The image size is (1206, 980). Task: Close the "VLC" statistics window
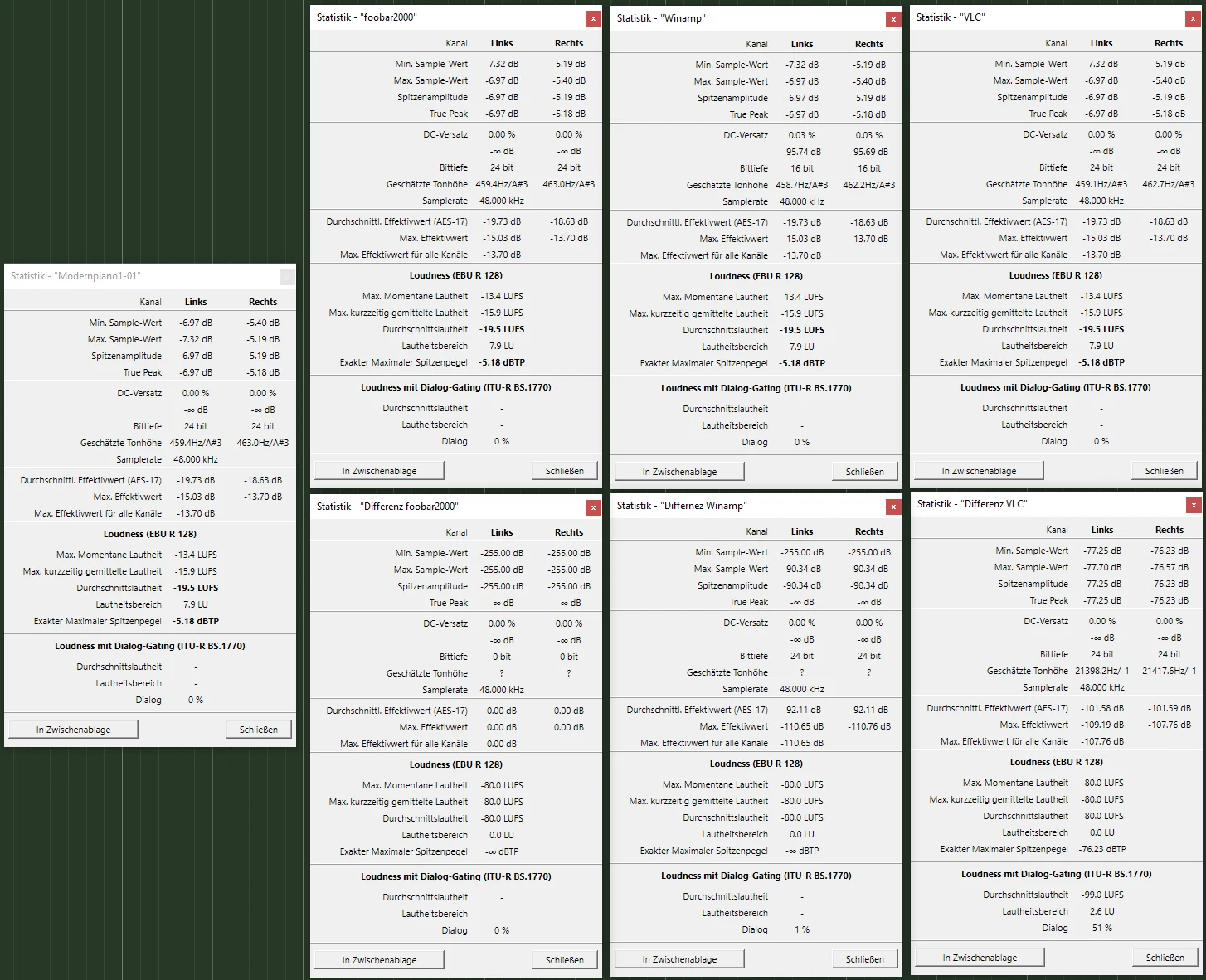(x=1193, y=18)
